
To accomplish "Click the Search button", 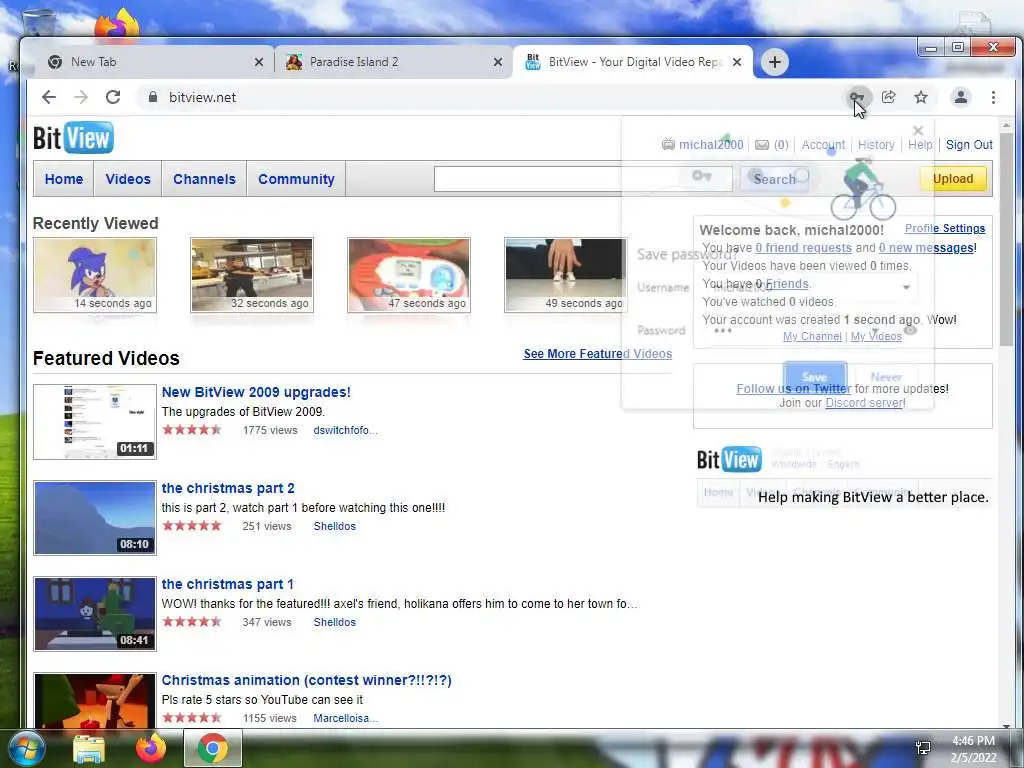I will pos(775,179).
